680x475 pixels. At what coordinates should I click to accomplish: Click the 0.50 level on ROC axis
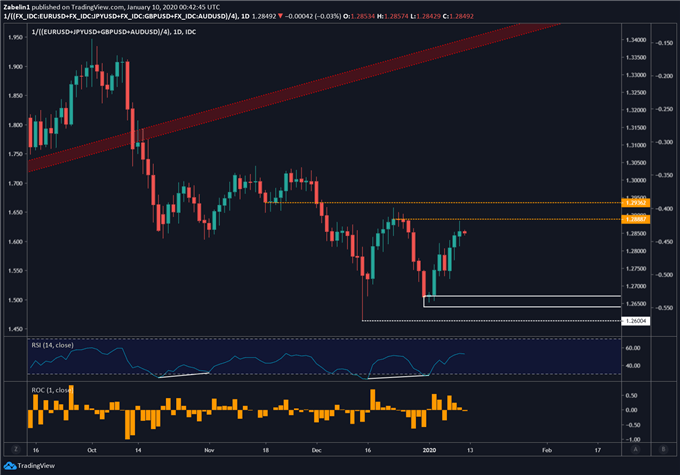(631, 395)
